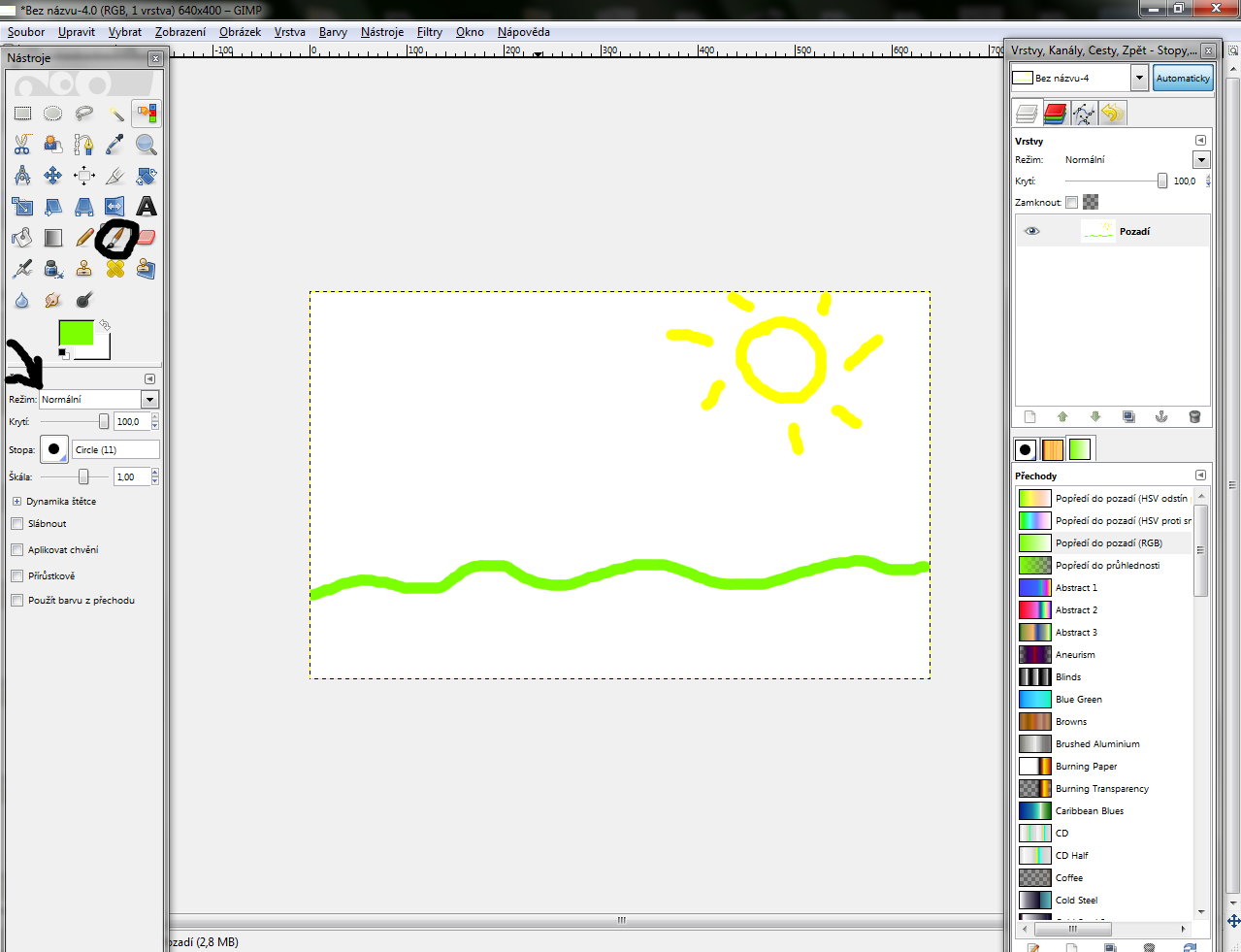This screenshot has width=1241, height=952.
Task: Pick the Zoom magnifier tool
Action: pos(147,145)
